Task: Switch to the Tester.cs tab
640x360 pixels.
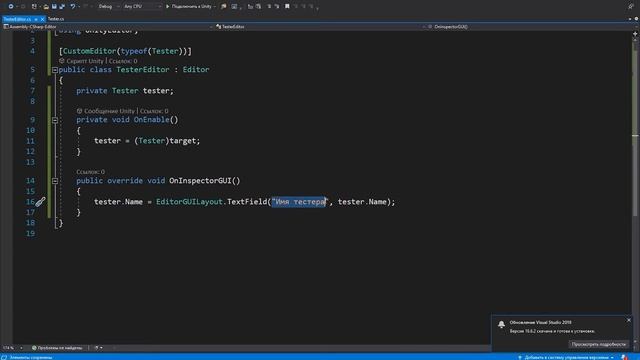Action: coord(56,19)
